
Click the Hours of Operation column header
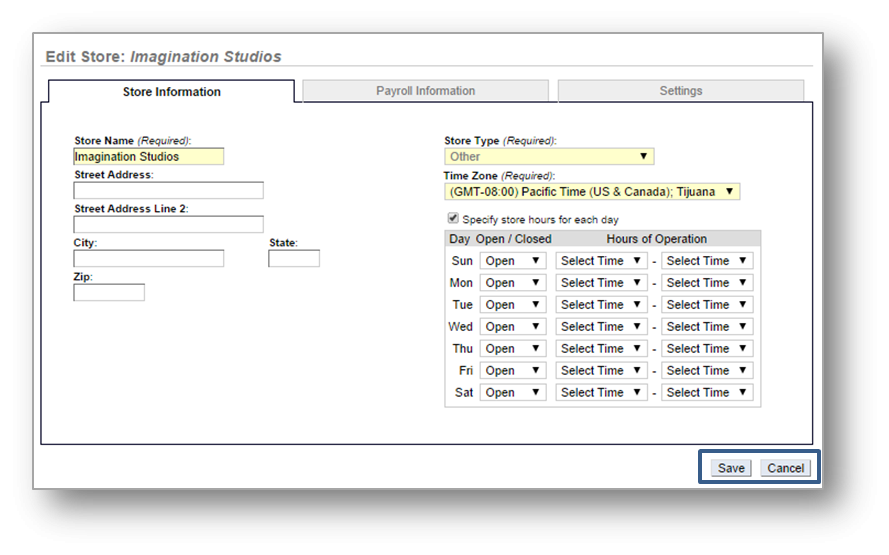click(x=657, y=239)
